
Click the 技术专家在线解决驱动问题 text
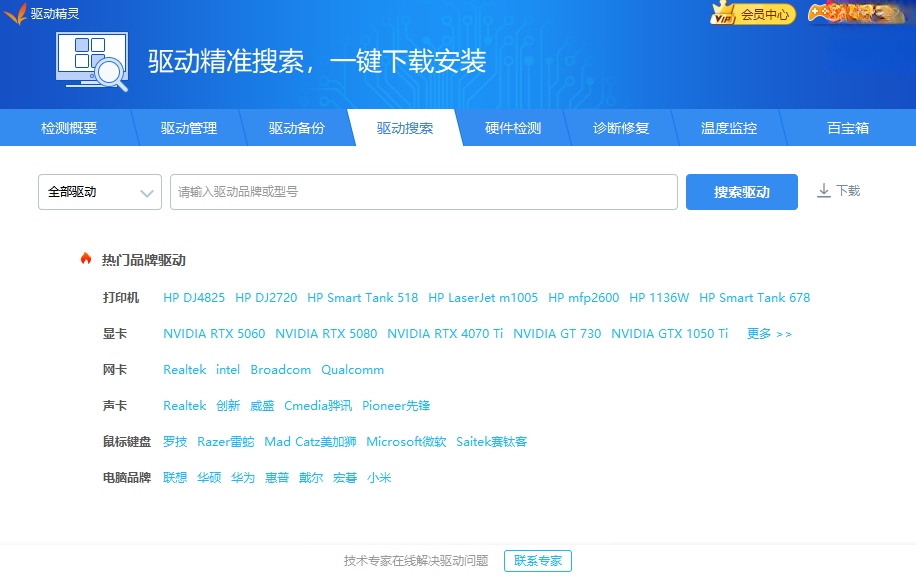[x=416, y=561]
